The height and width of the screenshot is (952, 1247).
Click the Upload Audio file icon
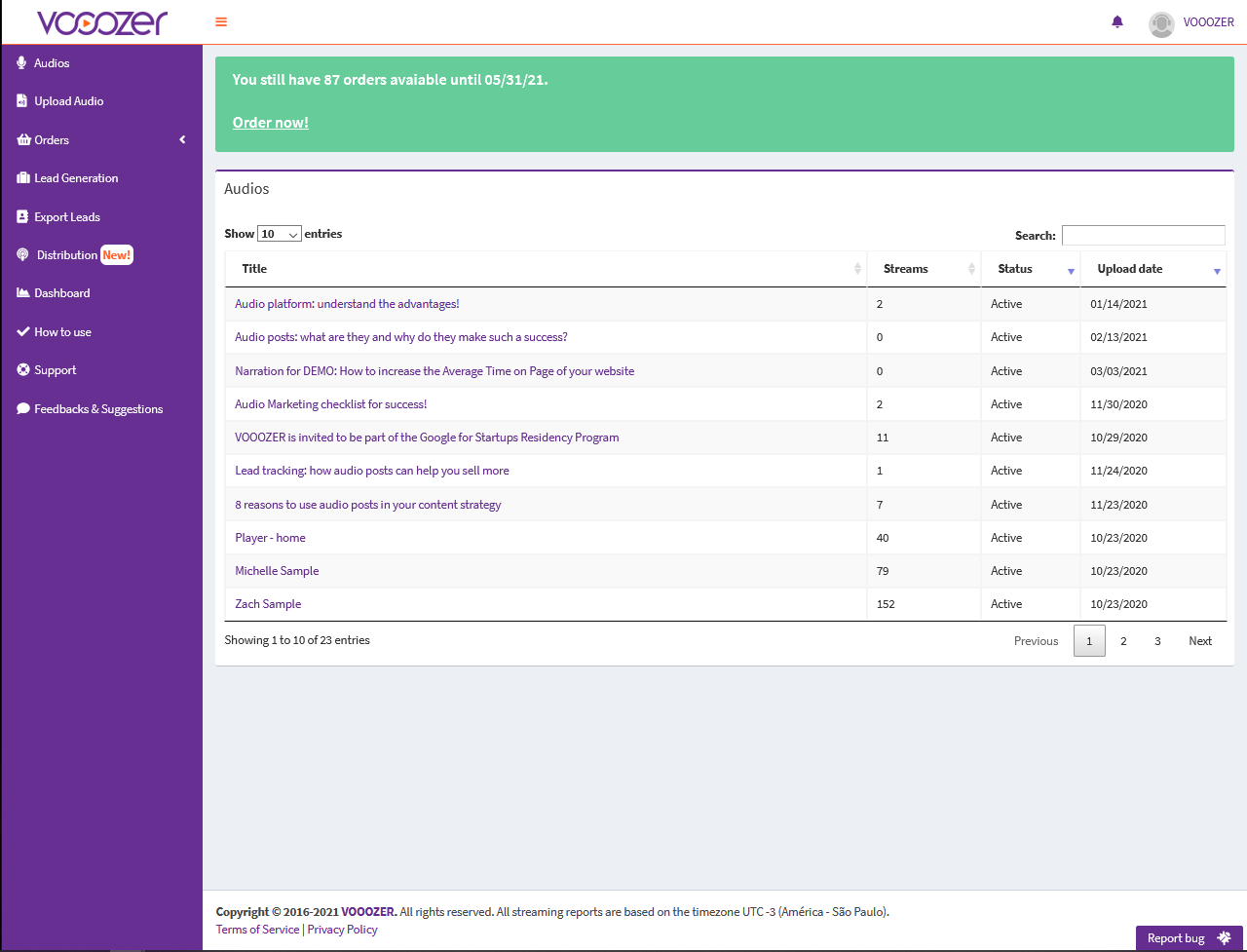coord(22,101)
